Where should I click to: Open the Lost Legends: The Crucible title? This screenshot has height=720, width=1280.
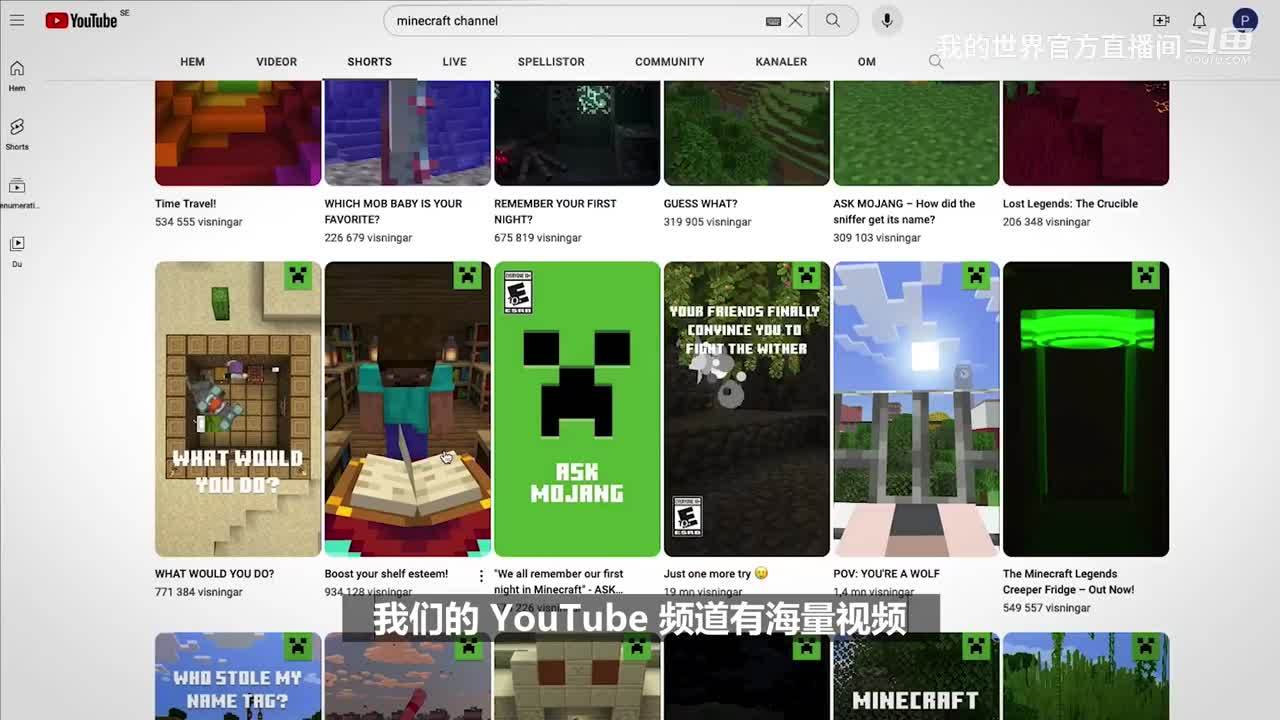[x=1070, y=204]
